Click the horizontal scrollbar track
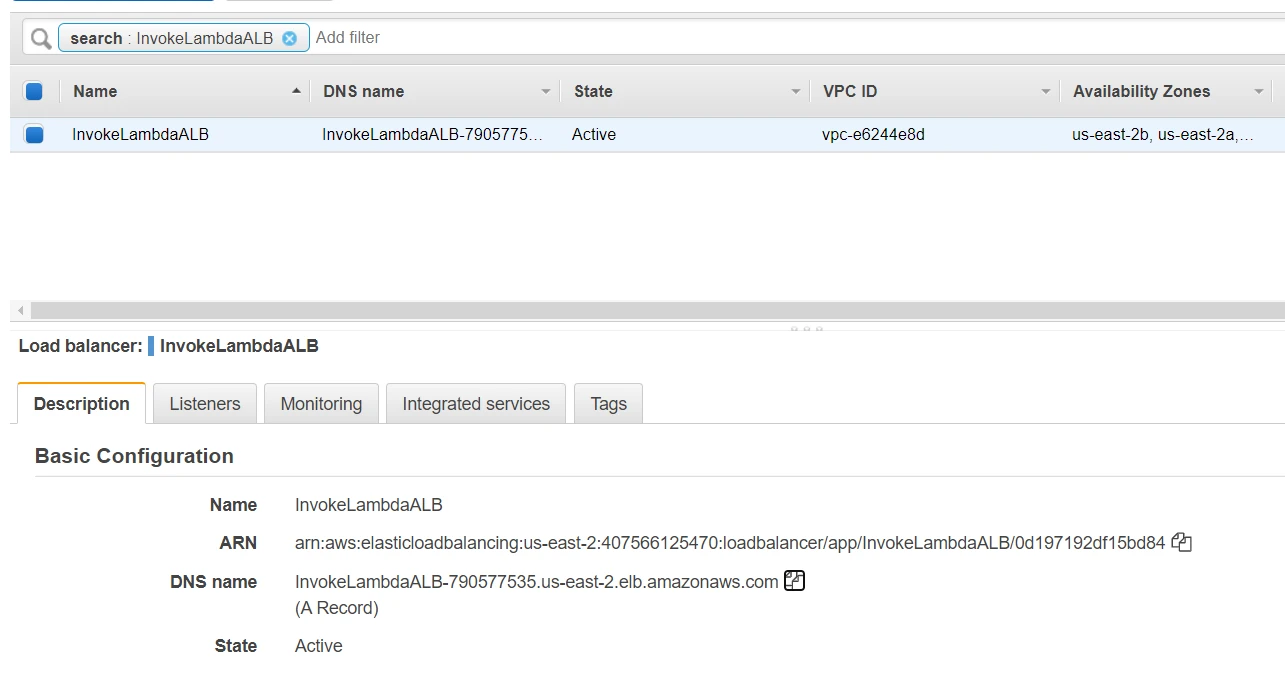Screen dimensions: 1285x681 pos(650,311)
